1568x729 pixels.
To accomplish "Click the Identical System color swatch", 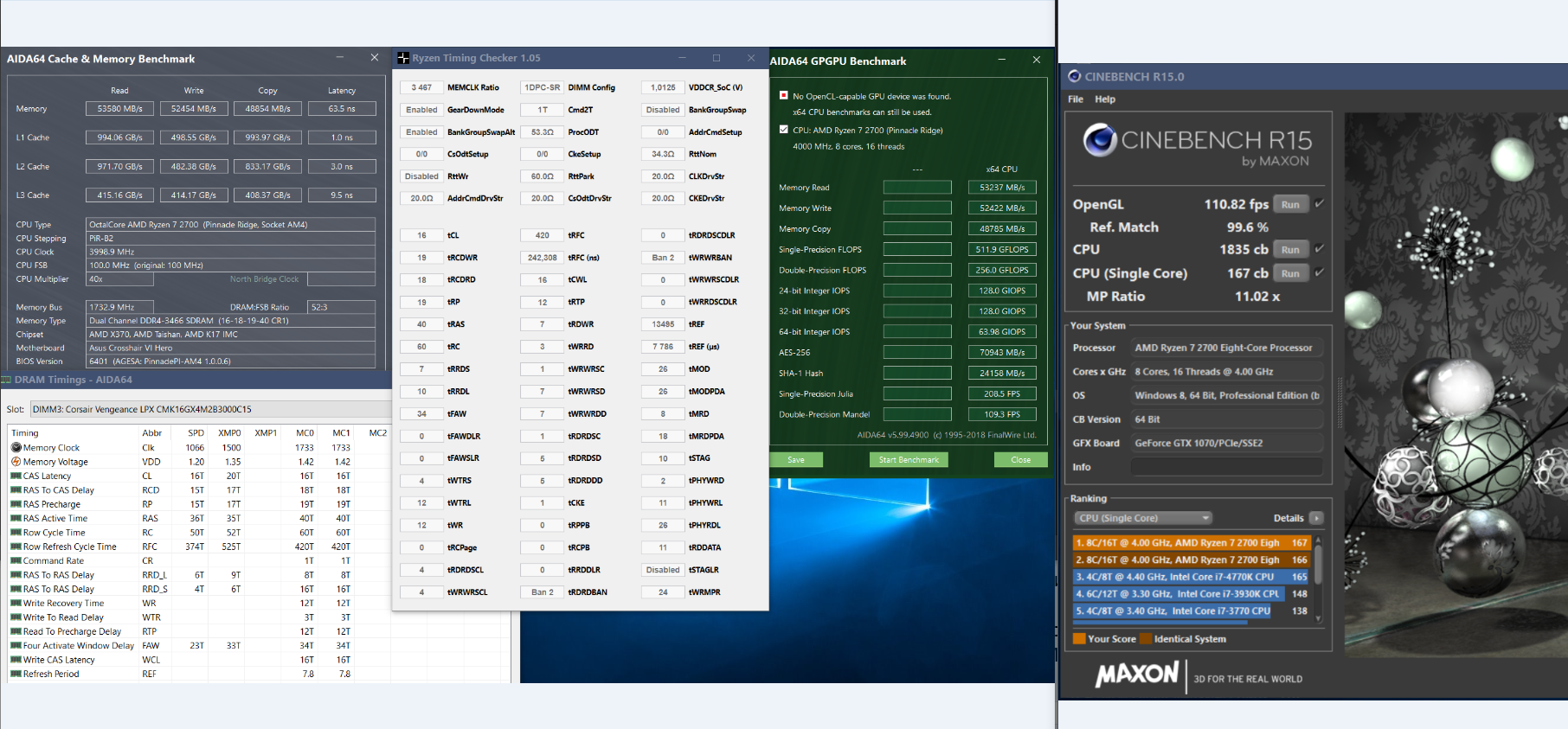I will pyautogui.click(x=1146, y=639).
